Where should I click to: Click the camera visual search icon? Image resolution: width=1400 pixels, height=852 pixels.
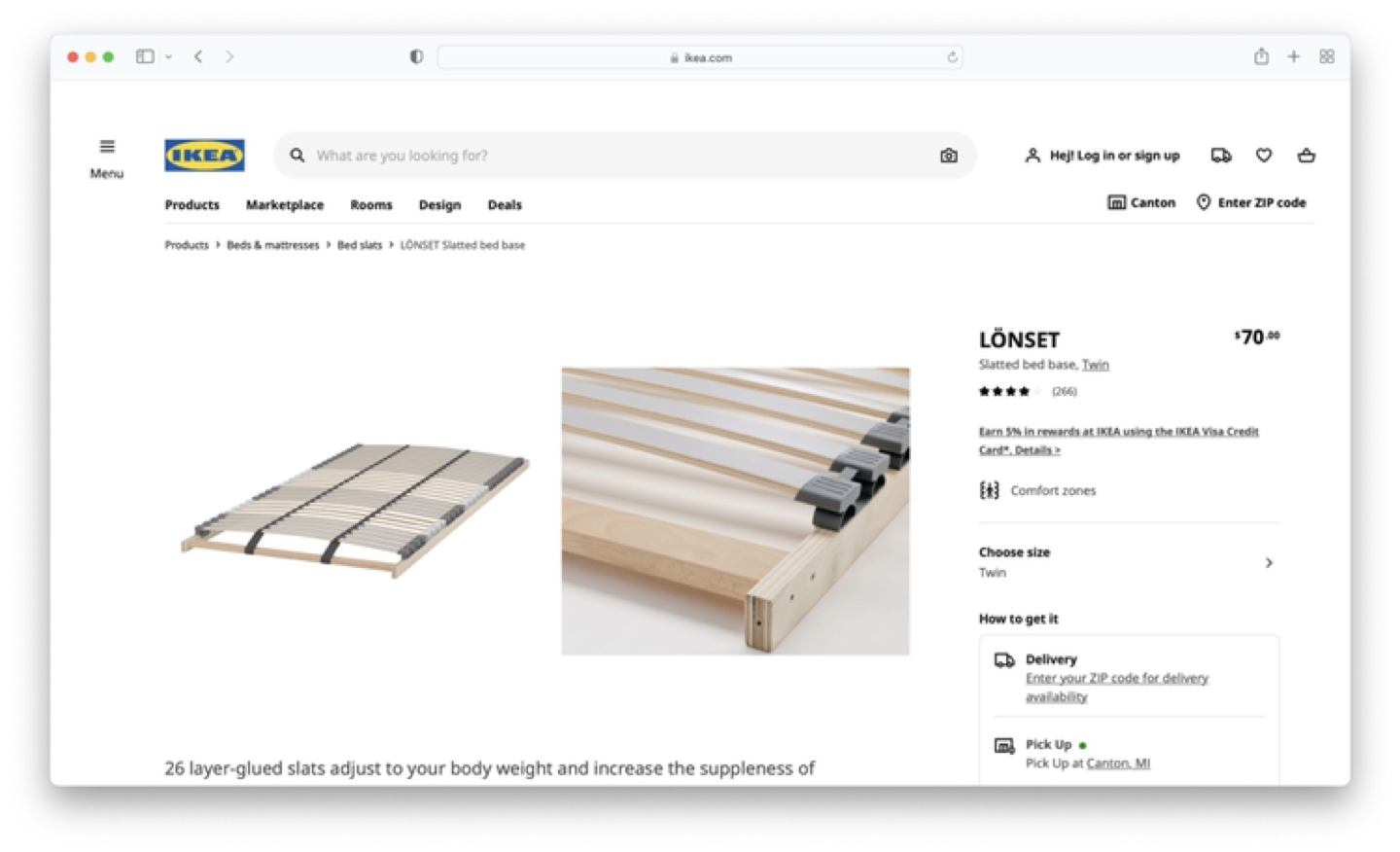point(948,156)
